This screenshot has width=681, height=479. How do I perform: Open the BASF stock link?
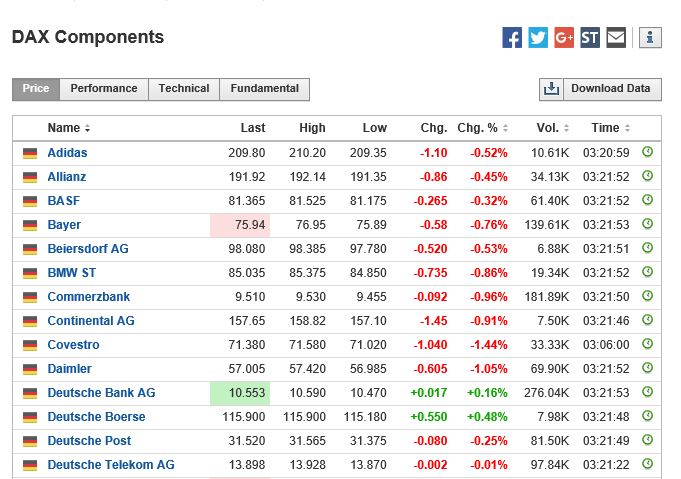tap(64, 201)
